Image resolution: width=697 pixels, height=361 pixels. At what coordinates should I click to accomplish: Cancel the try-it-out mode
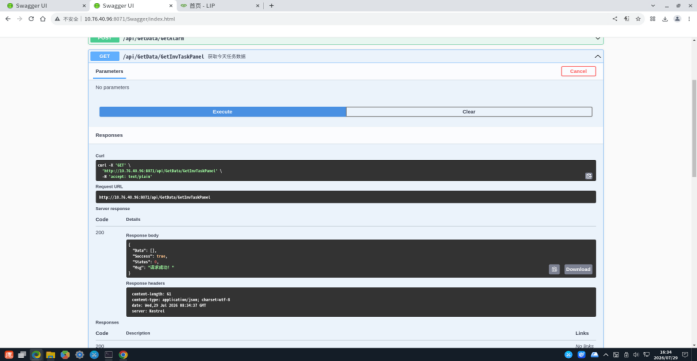[578, 71]
